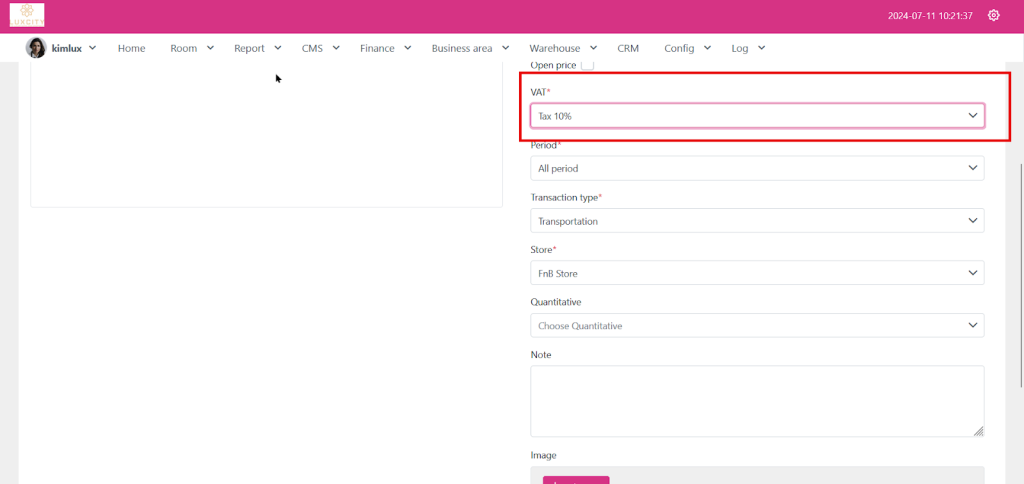
Task: Open the Choose Quantitative dropdown
Action: tap(757, 325)
